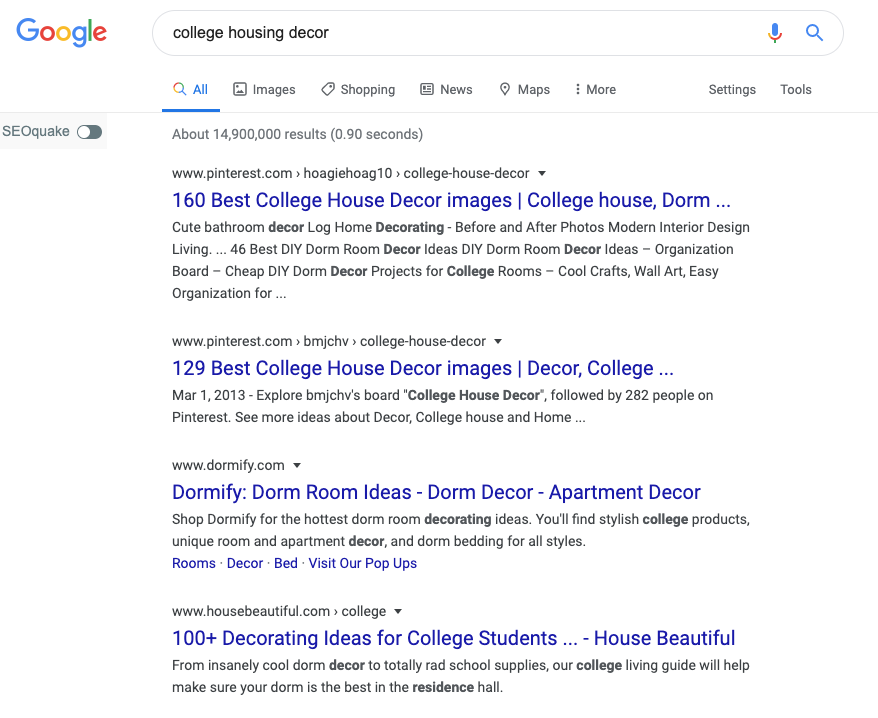Open the More options menu

coord(595,90)
